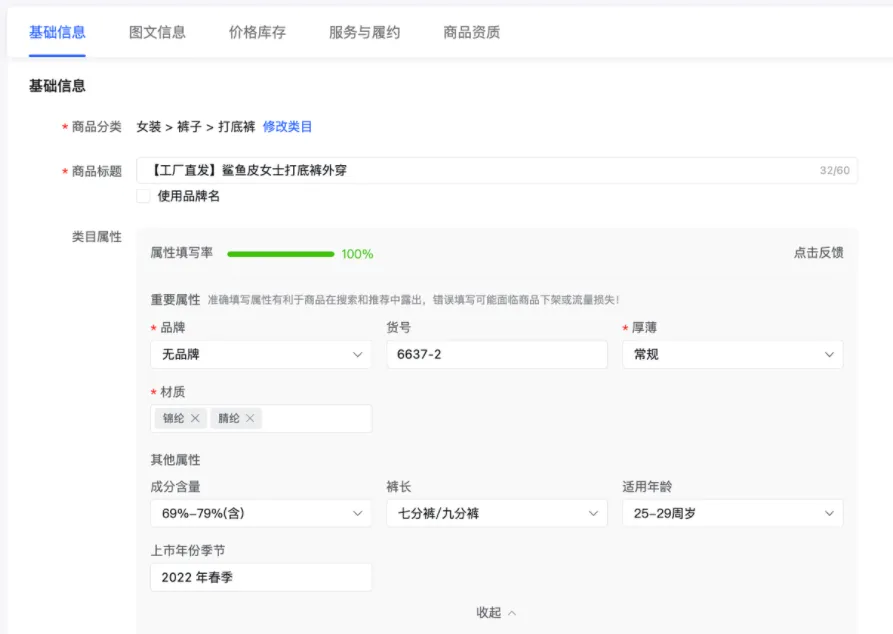Open the 裤长 dropdown showing 七分裤/九分裤
The image size is (893, 634).
pyautogui.click(x=496, y=512)
